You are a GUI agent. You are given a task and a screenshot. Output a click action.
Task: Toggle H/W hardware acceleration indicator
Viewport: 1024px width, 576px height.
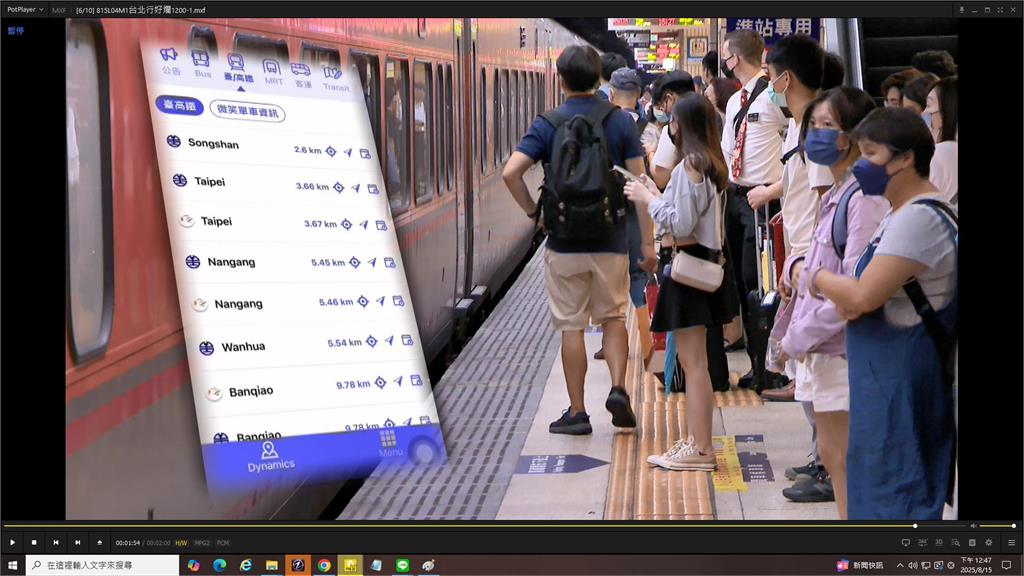[x=181, y=543]
